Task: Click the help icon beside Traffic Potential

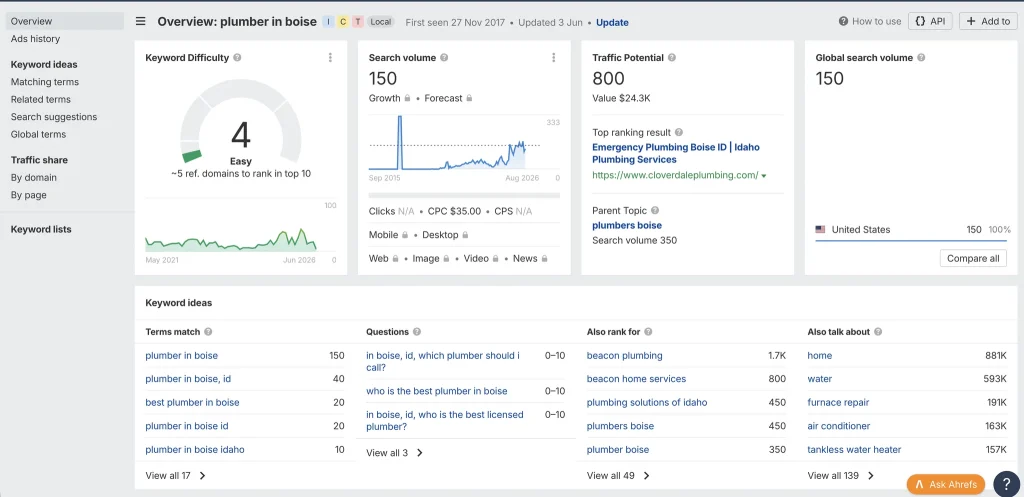Action: click(x=672, y=57)
